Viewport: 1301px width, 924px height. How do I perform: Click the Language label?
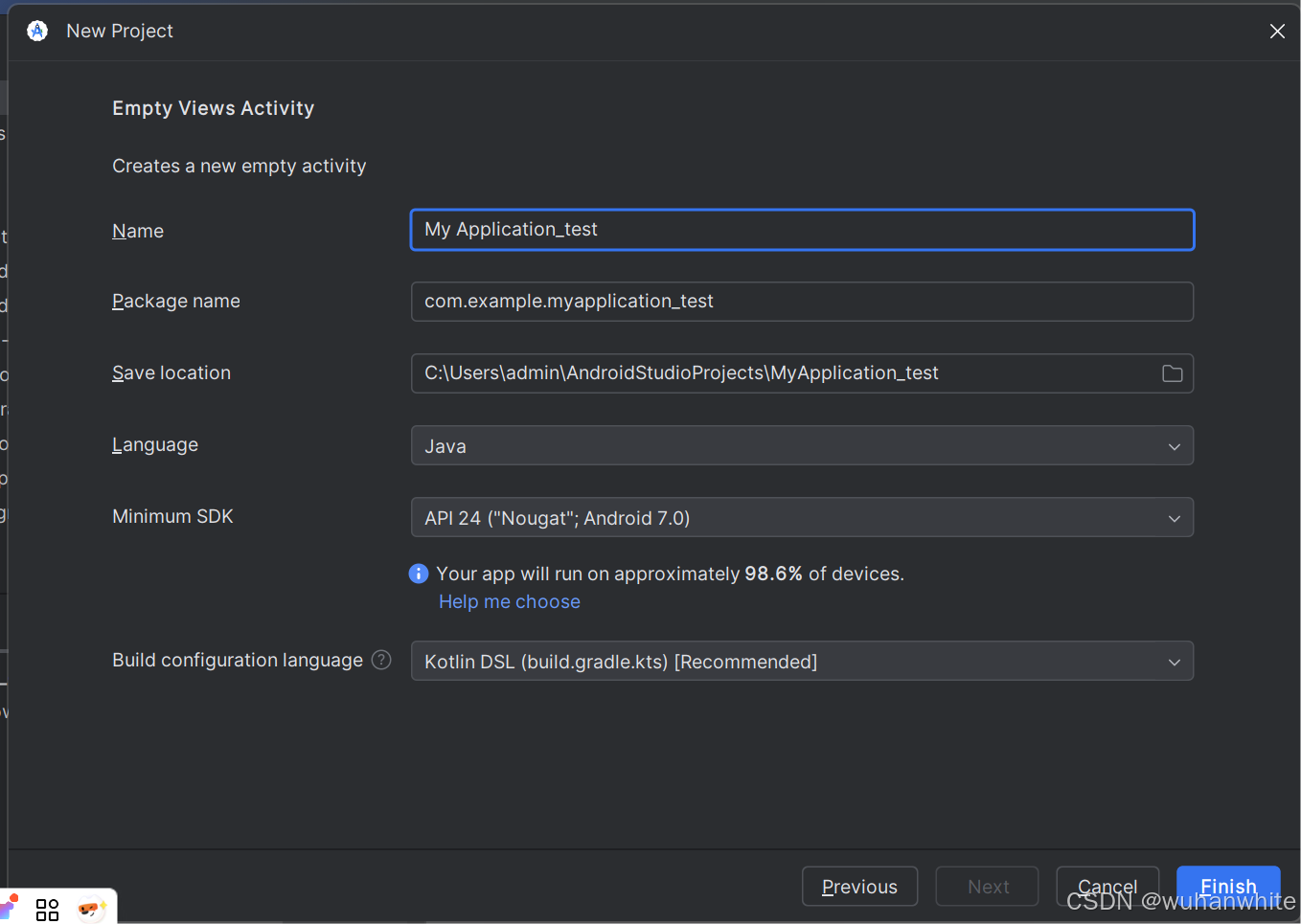pos(155,445)
